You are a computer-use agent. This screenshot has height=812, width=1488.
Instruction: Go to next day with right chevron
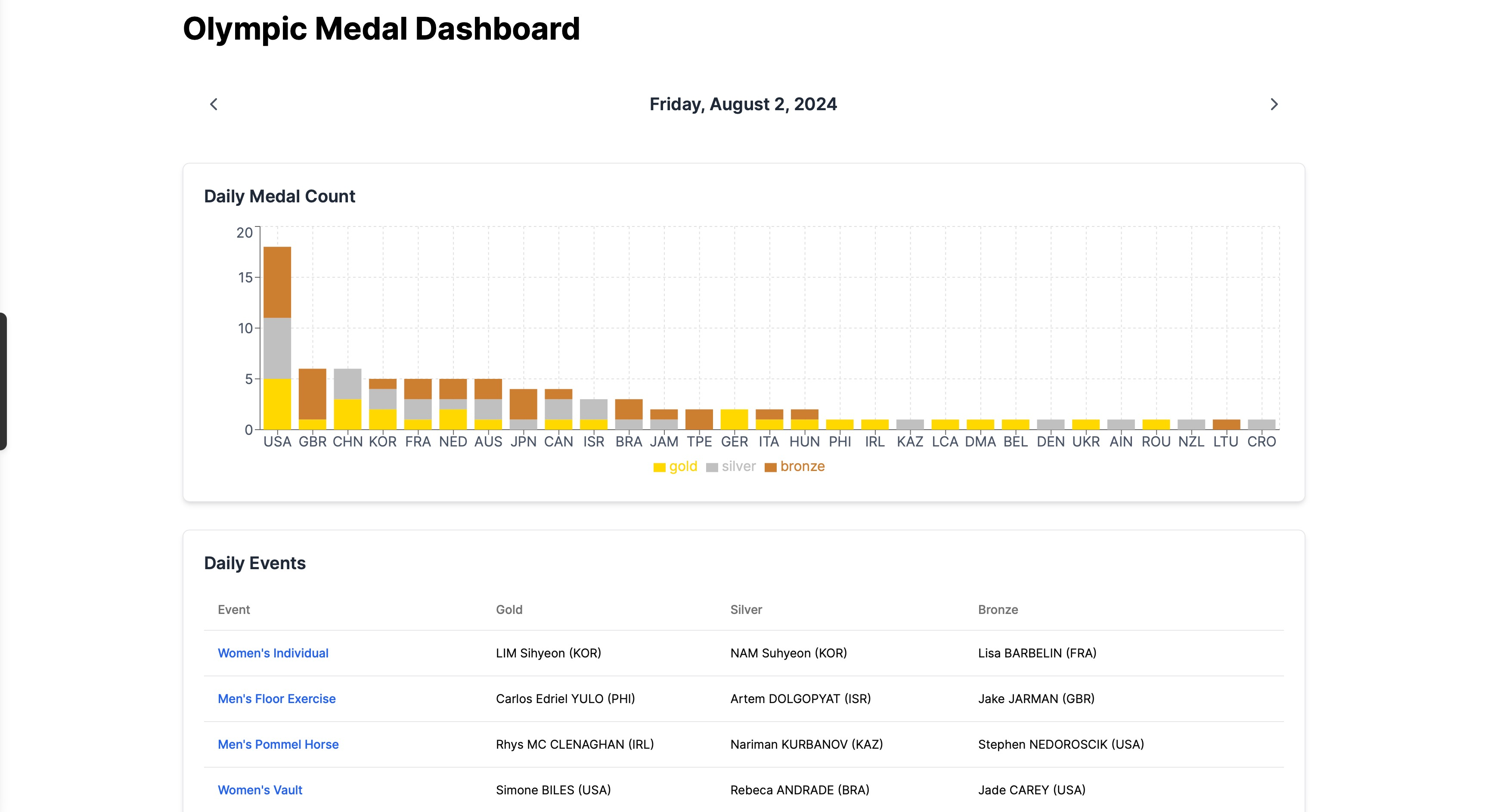(x=1274, y=105)
